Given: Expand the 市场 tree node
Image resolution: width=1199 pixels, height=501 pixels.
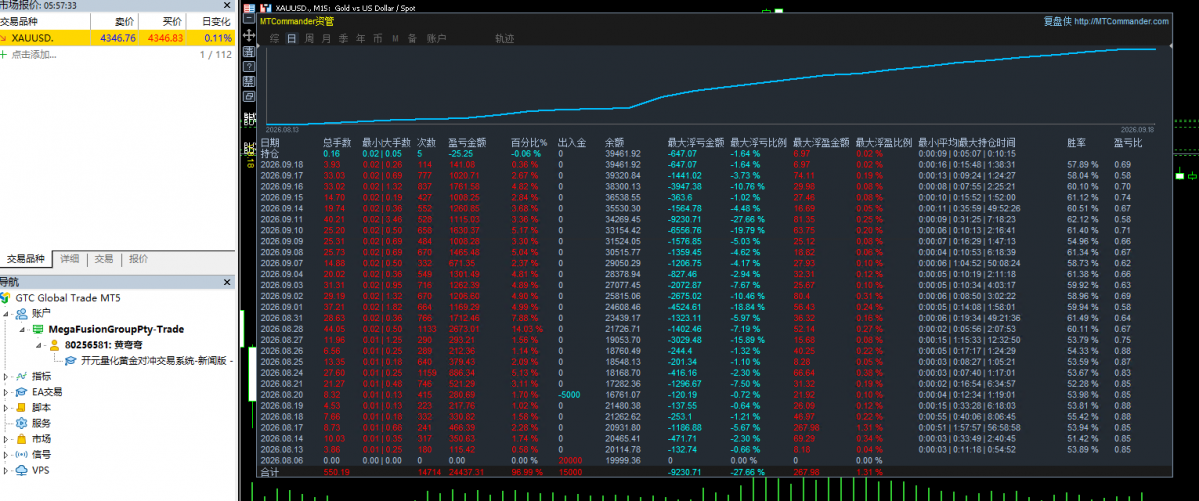Looking at the screenshot, I should click(x=7, y=439).
